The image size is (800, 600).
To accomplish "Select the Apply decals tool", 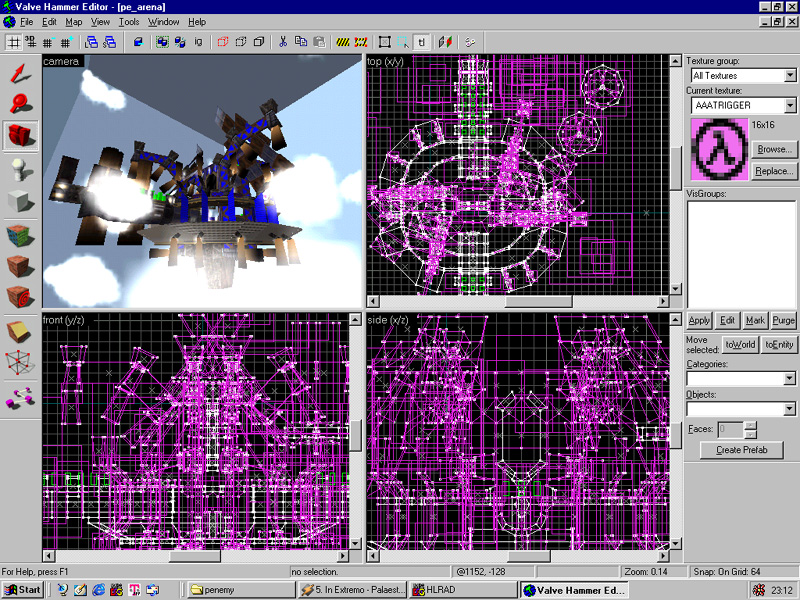I will pyautogui.click(x=19, y=297).
